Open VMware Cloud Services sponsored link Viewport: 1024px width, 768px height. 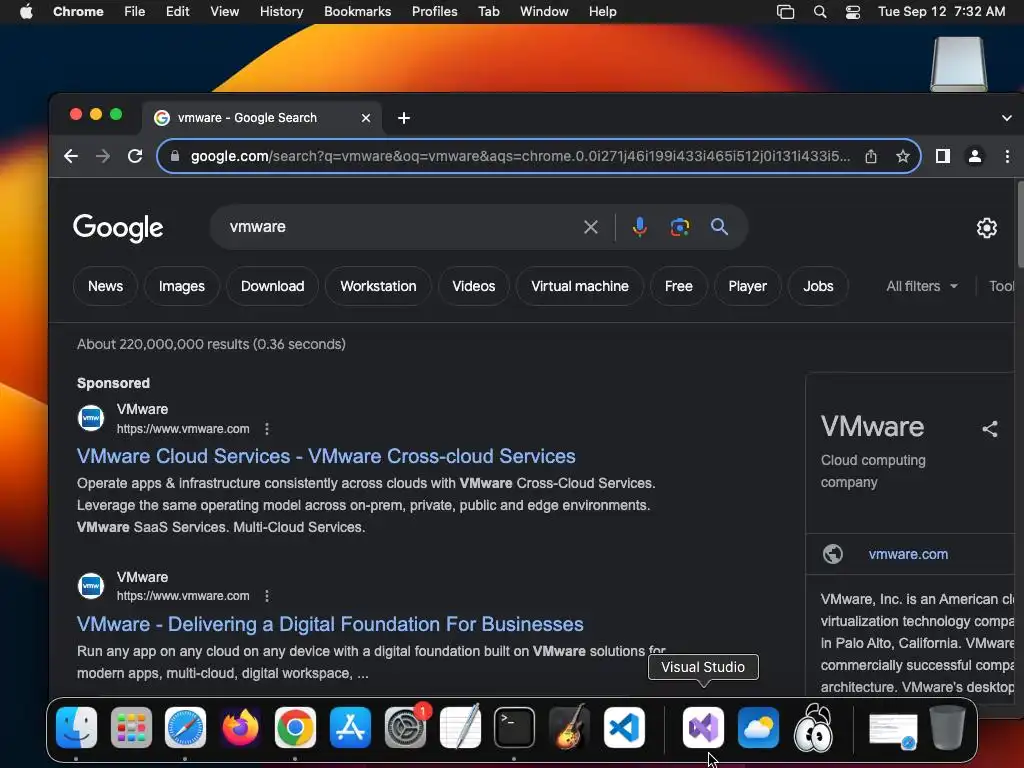(326, 456)
